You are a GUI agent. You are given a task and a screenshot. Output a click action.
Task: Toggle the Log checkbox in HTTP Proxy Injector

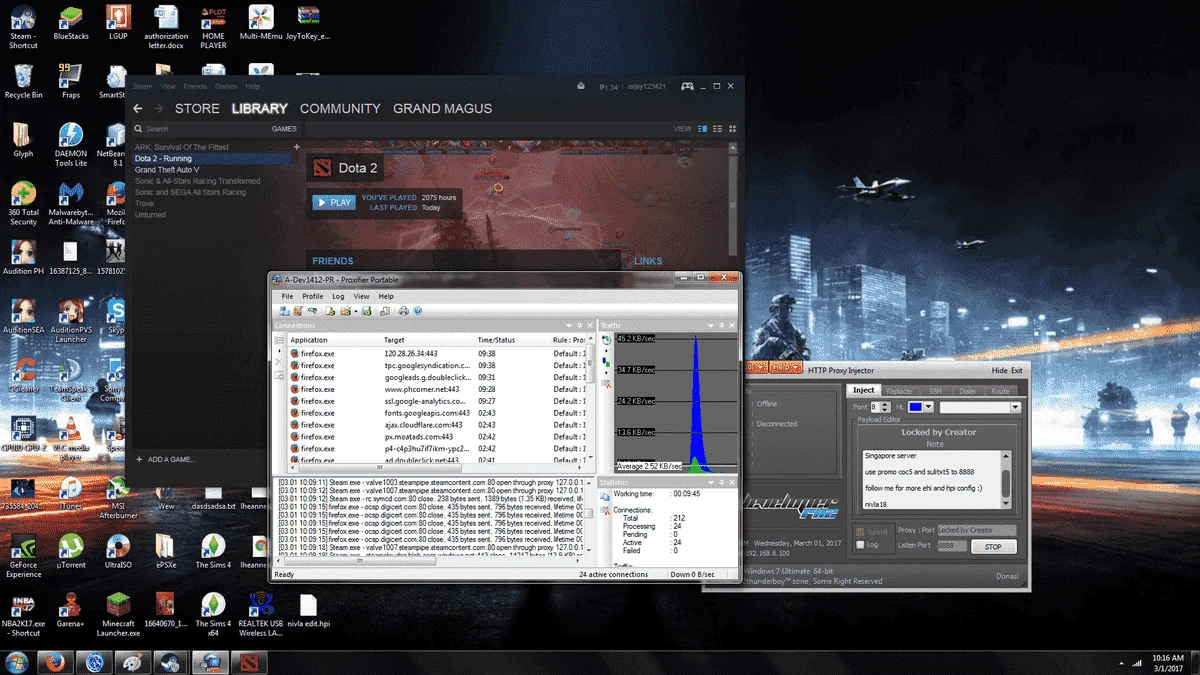pos(860,545)
